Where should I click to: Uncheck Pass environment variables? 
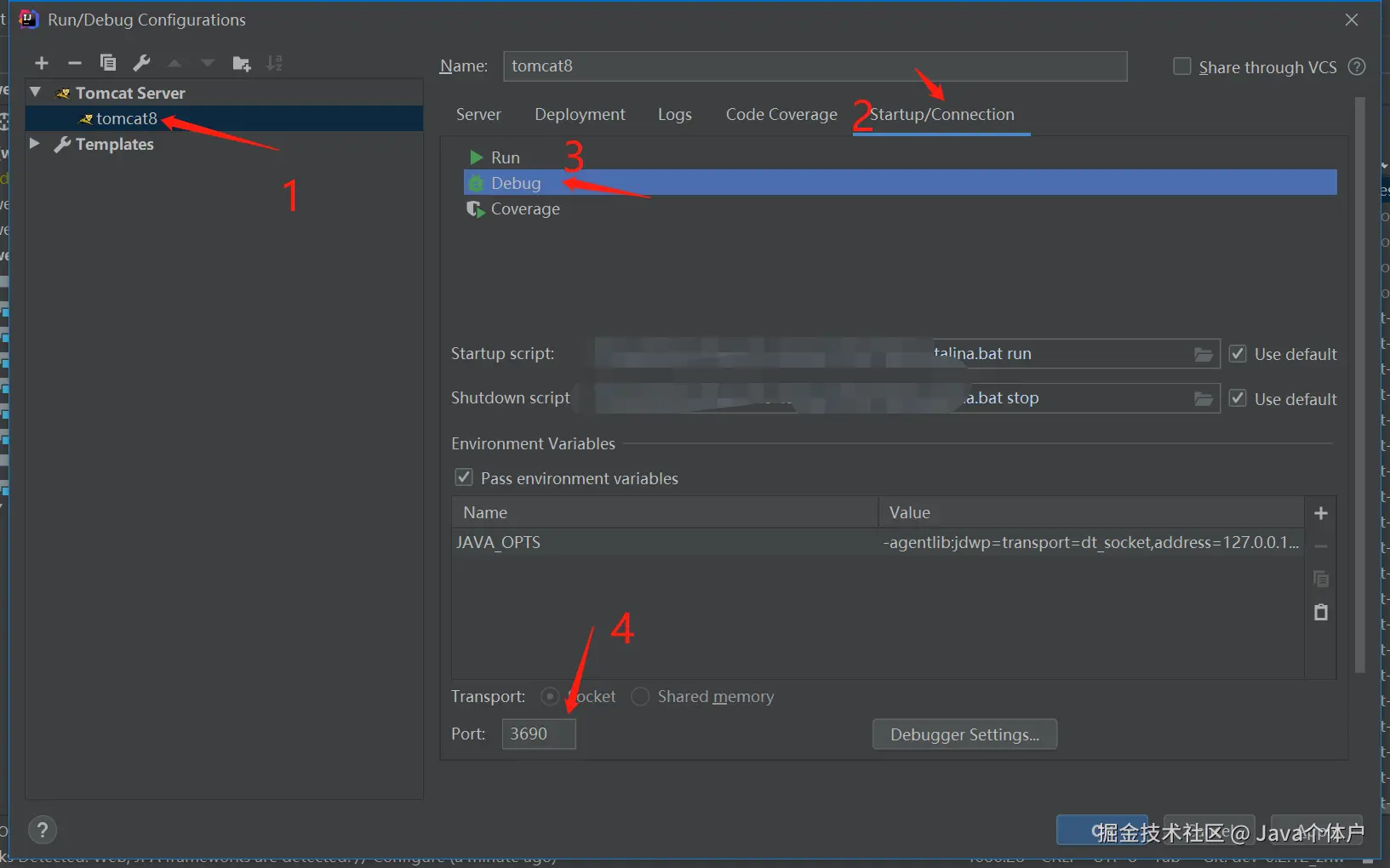[x=464, y=477]
